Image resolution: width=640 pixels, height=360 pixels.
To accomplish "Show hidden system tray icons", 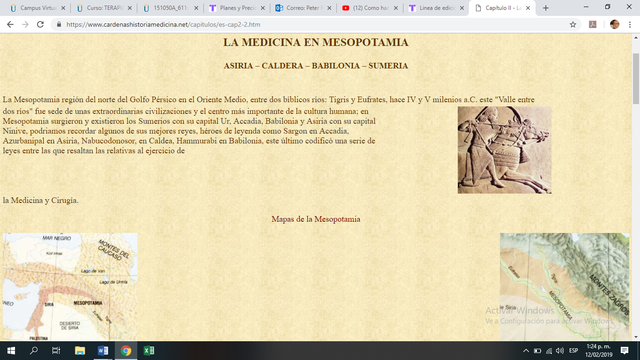I will coord(526,351).
